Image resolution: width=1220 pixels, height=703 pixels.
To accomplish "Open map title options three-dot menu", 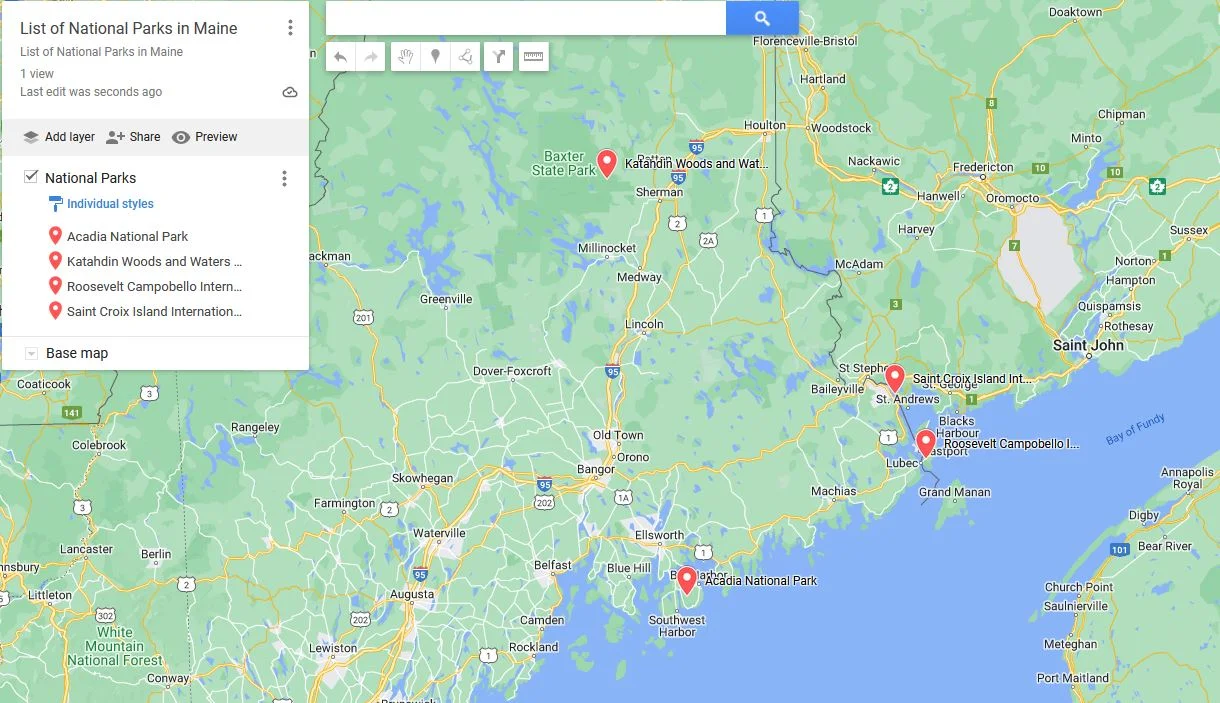I will coord(290,28).
